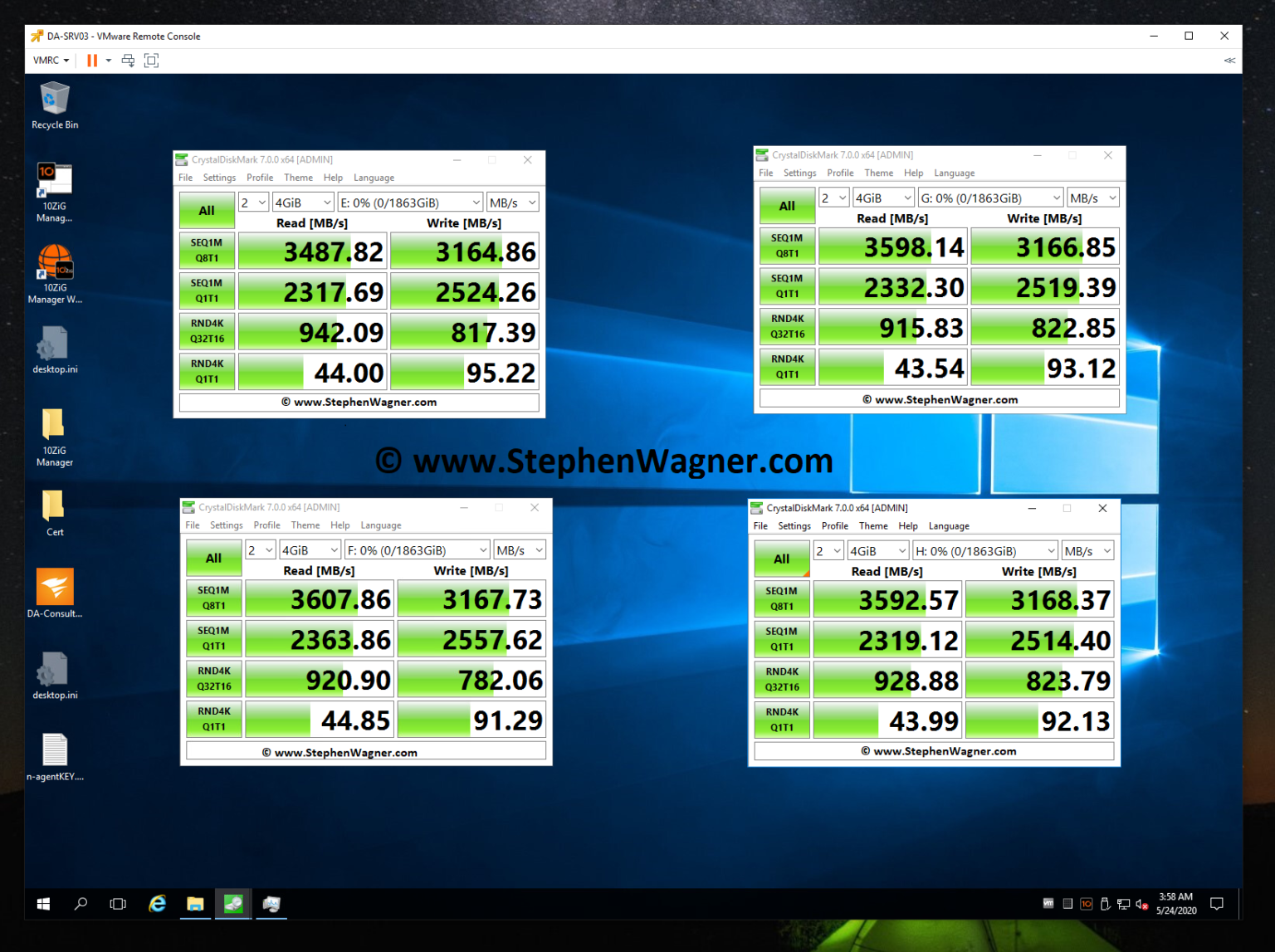Click the Windows Search icon

(x=81, y=904)
